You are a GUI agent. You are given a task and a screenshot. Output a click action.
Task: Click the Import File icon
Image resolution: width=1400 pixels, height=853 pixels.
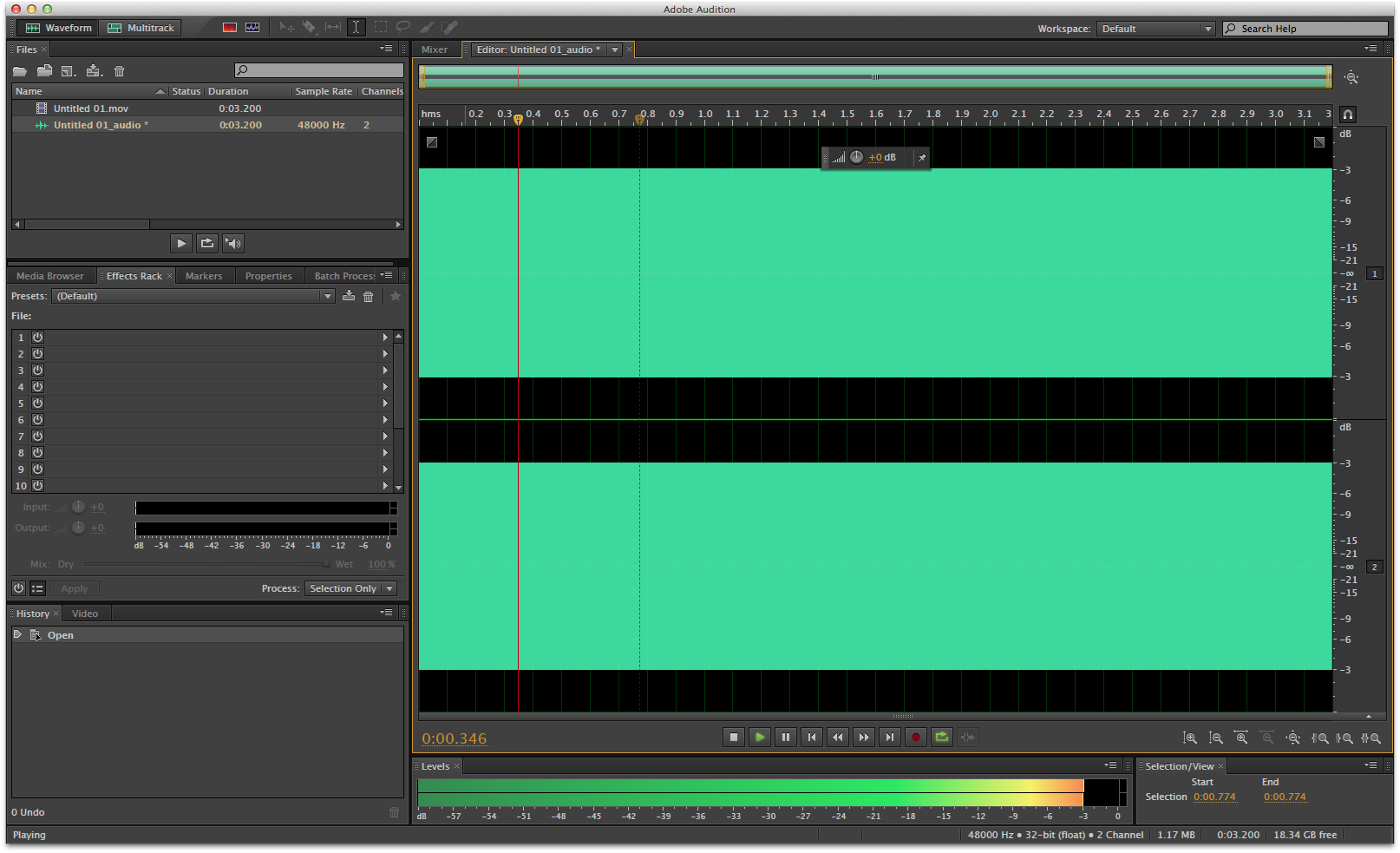(x=44, y=71)
